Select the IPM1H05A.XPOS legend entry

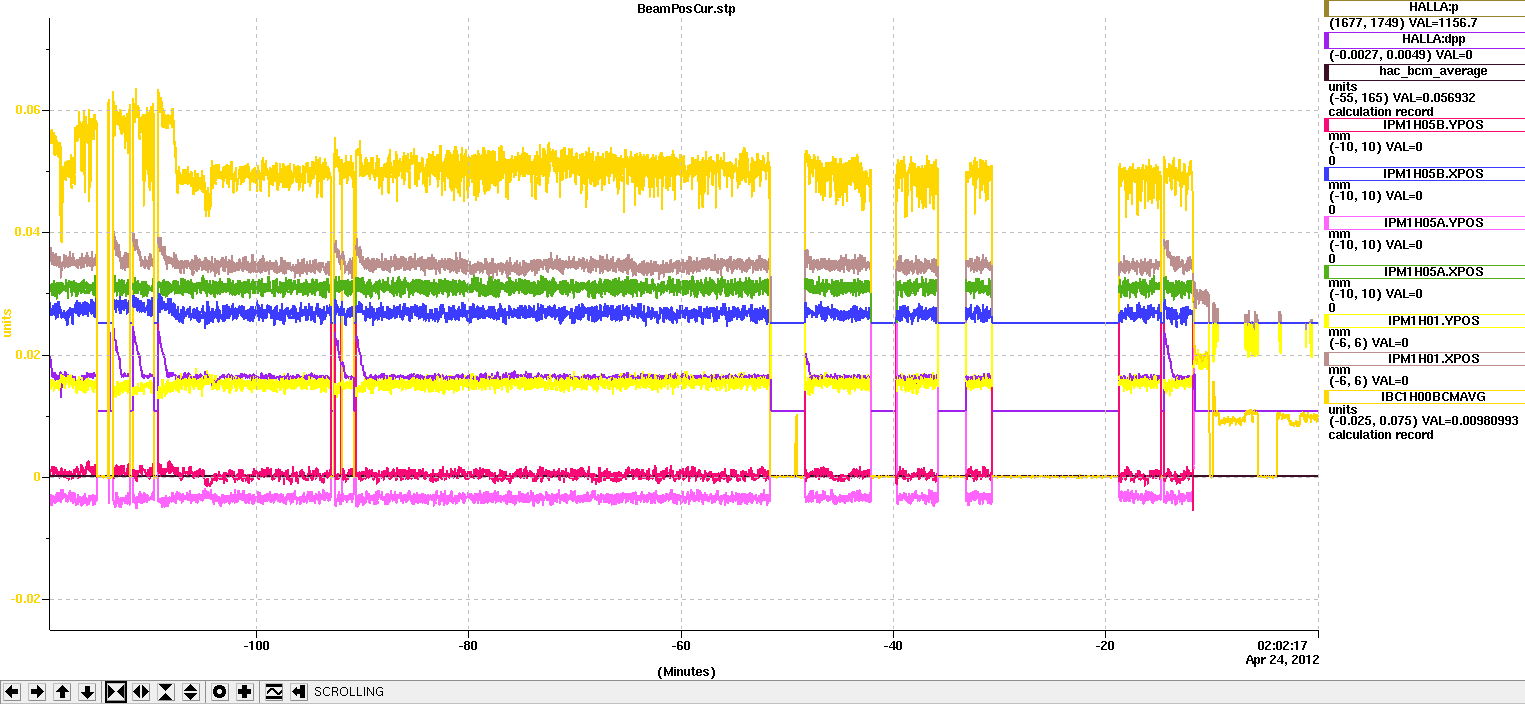click(x=1424, y=272)
